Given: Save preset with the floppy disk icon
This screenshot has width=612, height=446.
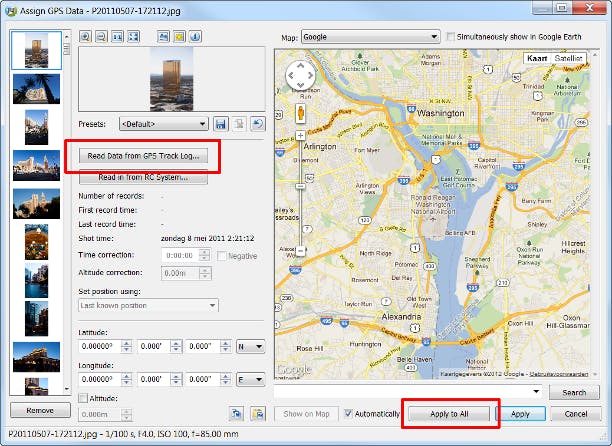Looking at the screenshot, I should tap(221, 124).
